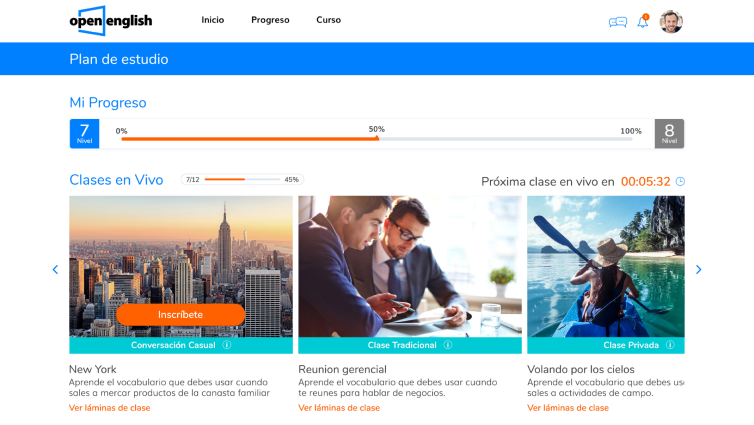Open Ver láminas de clase for New York
Viewport: 754px width, 425px height.
pyautogui.click(x=110, y=408)
